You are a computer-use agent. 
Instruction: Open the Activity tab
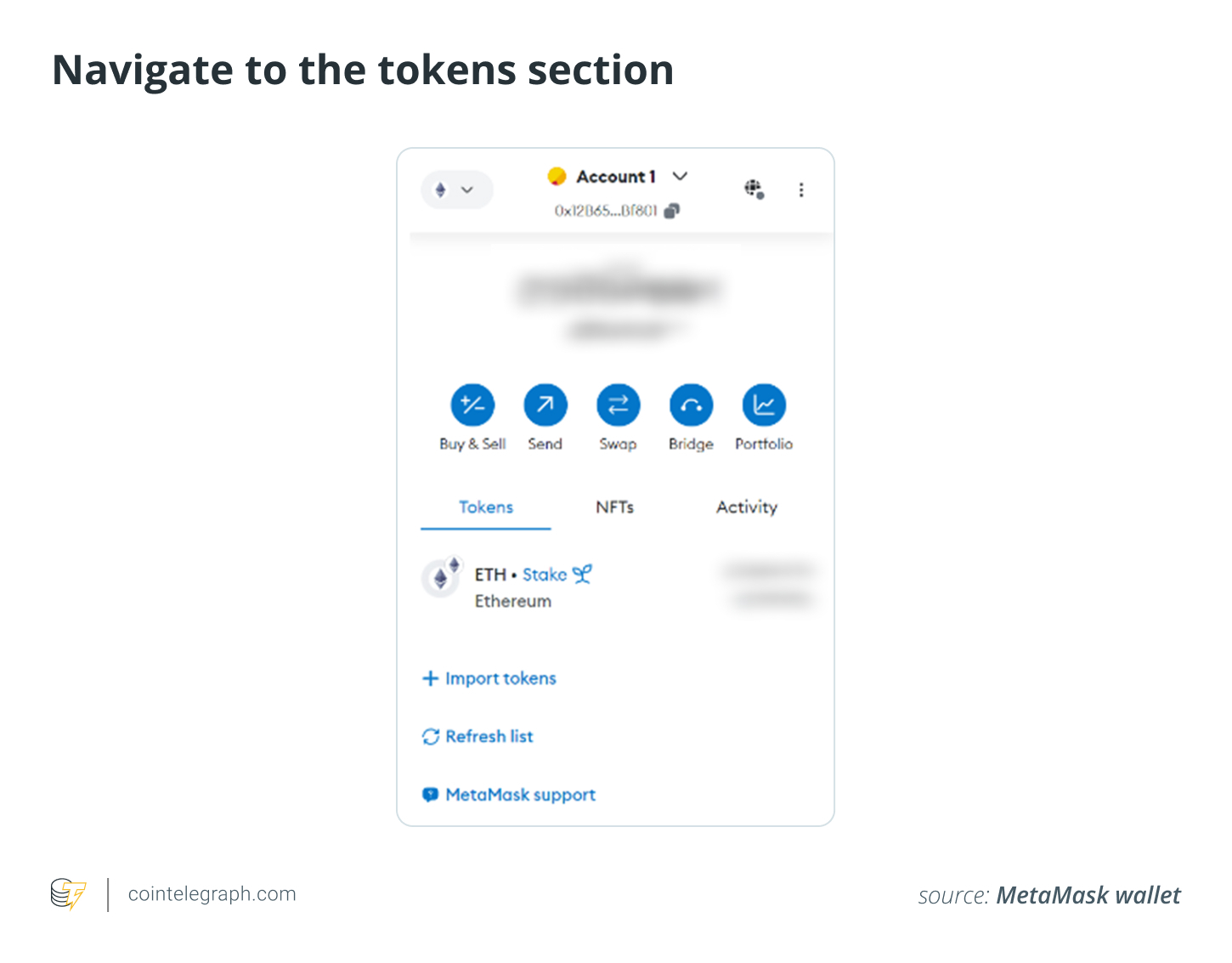click(x=746, y=507)
